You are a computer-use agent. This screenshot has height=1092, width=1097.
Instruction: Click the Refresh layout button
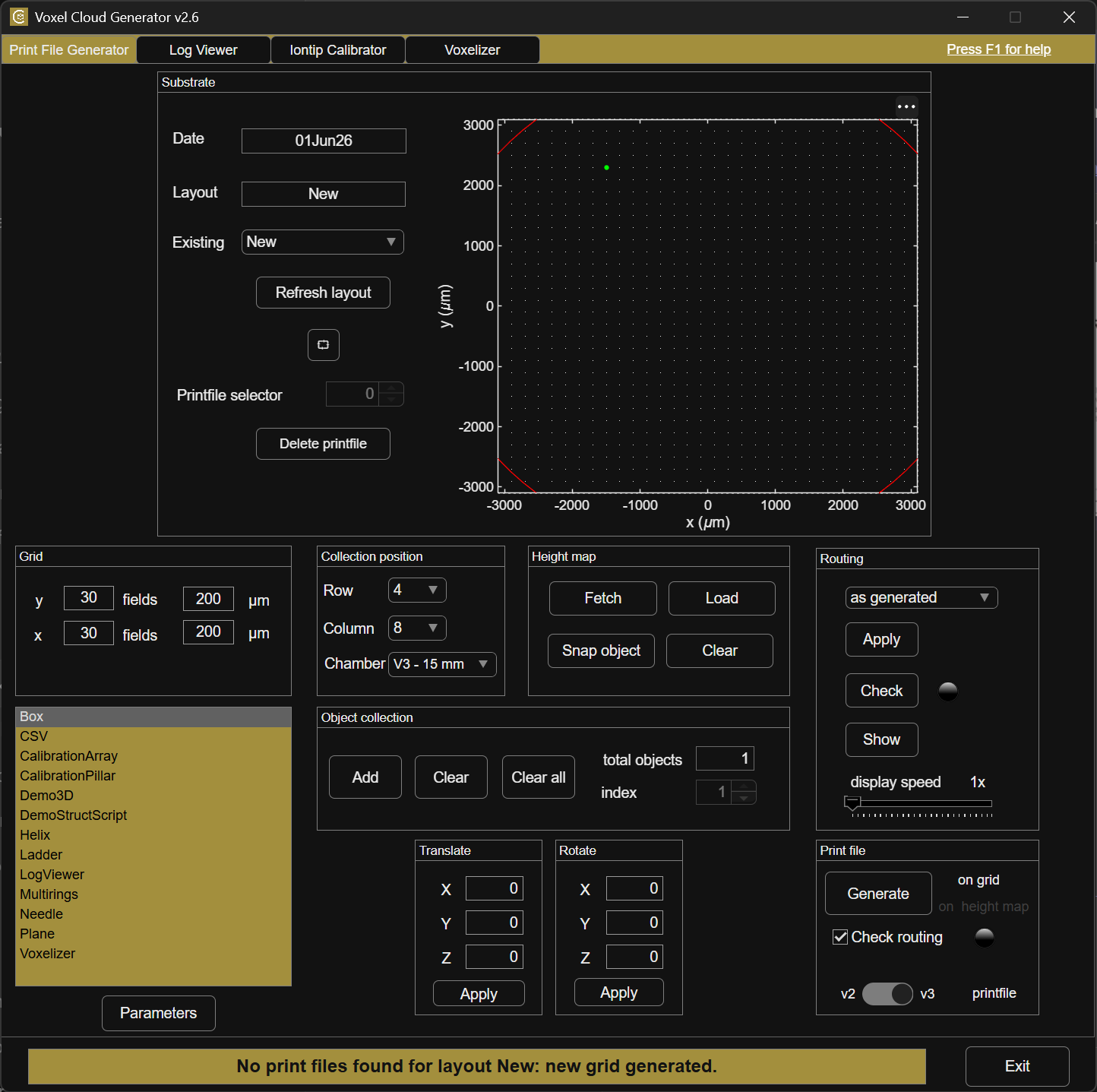click(323, 293)
